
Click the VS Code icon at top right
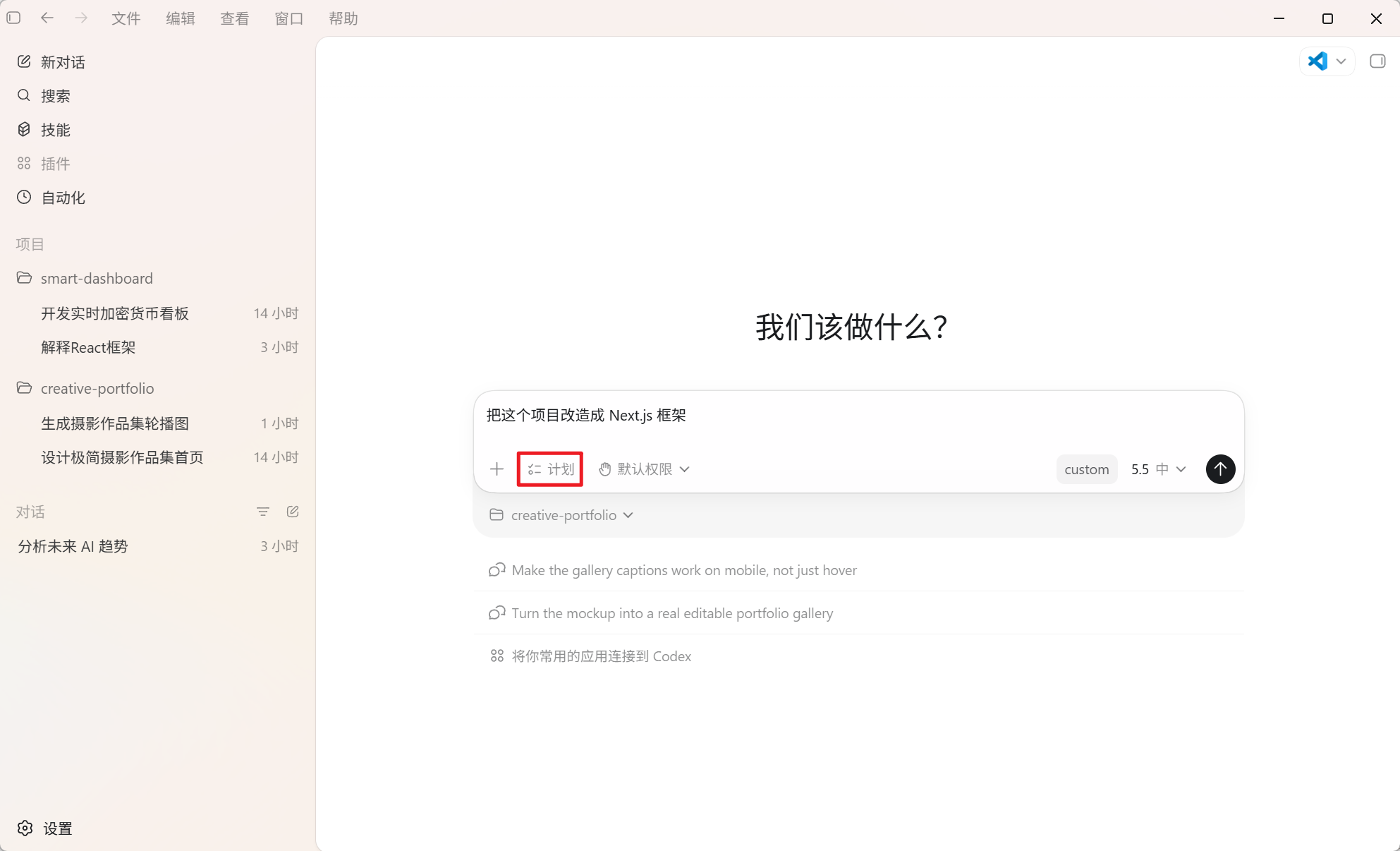[x=1317, y=61]
